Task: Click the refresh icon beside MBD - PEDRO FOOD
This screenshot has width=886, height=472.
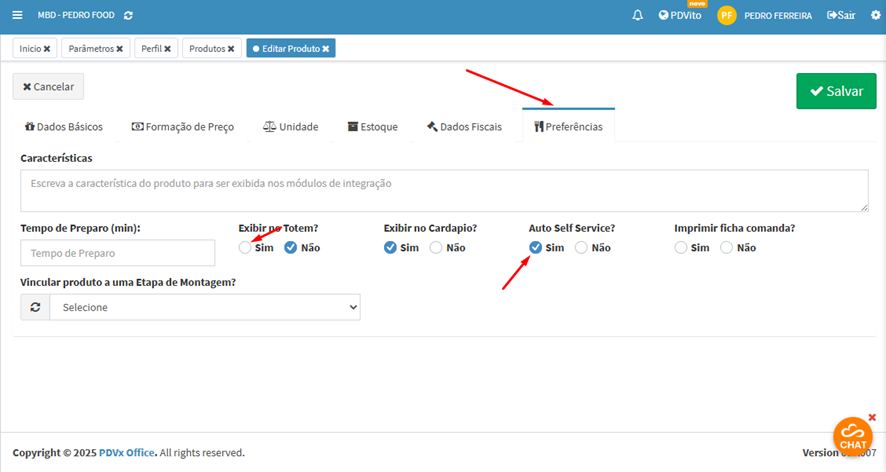Action: coord(128,16)
